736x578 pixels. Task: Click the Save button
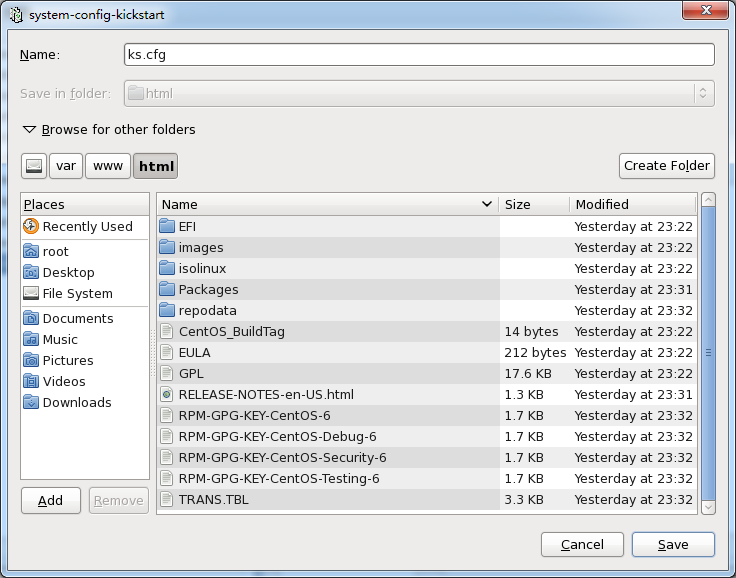[x=673, y=544]
